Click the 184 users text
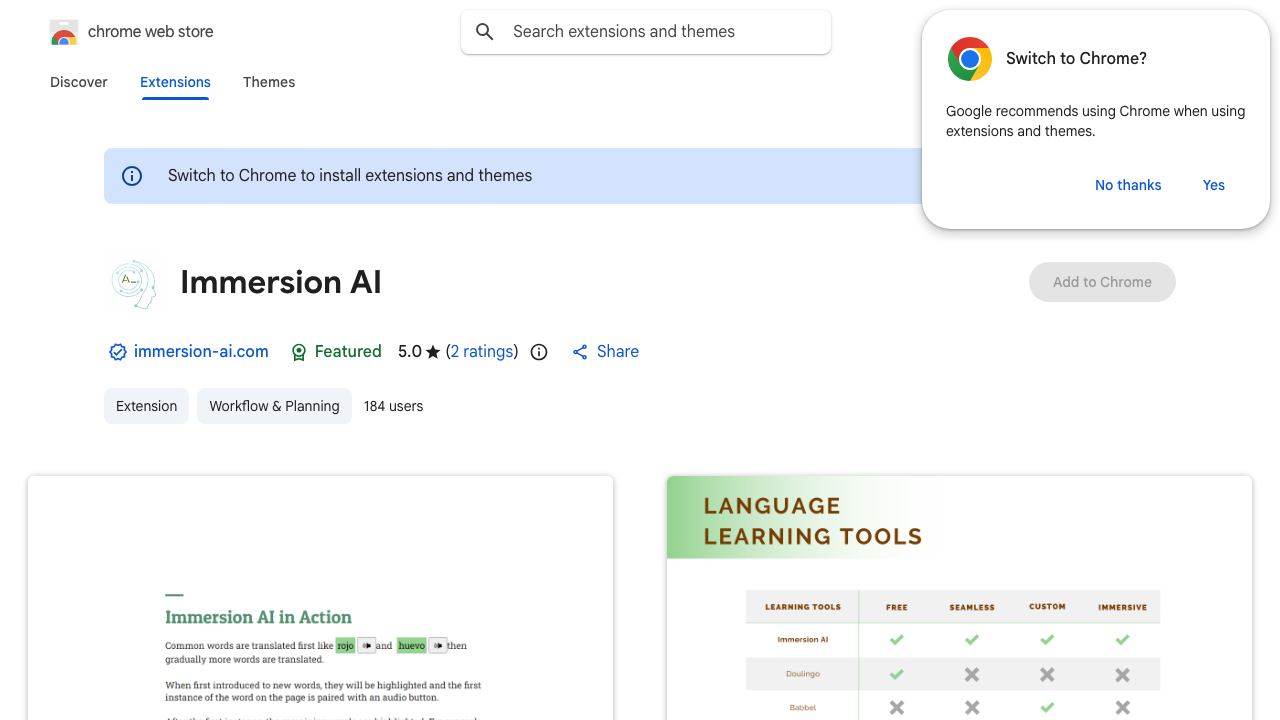Screen dimensions: 1280x720 393,406
